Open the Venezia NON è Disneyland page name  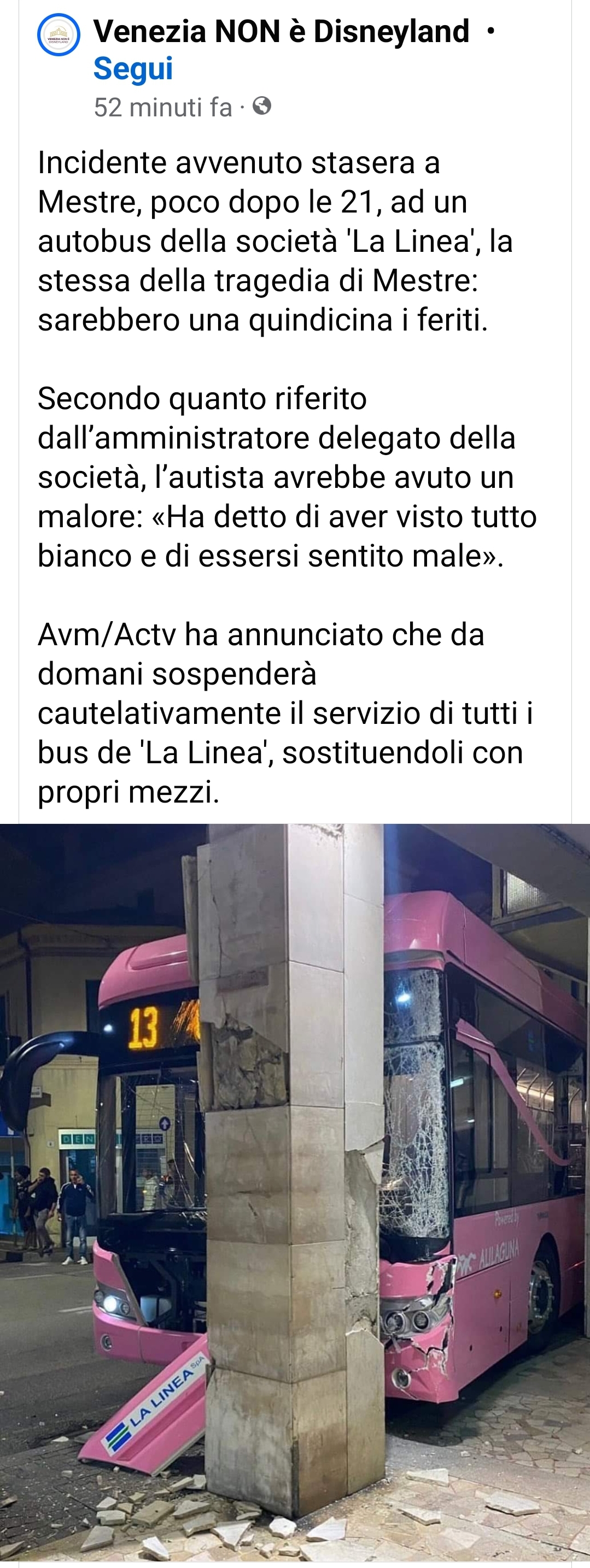[281, 31]
